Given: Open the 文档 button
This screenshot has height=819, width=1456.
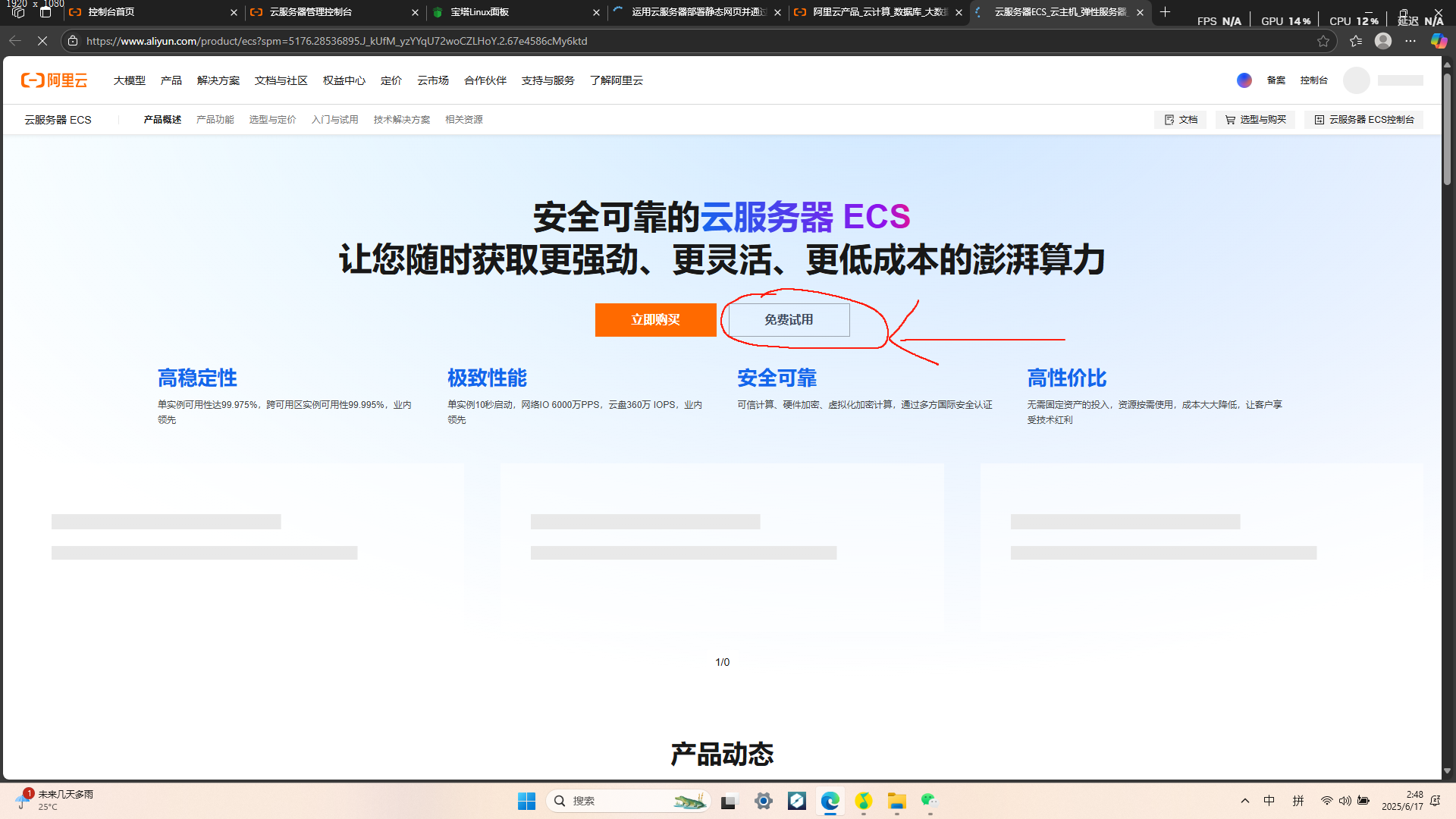Looking at the screenshot, I should (x=1180, y=120).
